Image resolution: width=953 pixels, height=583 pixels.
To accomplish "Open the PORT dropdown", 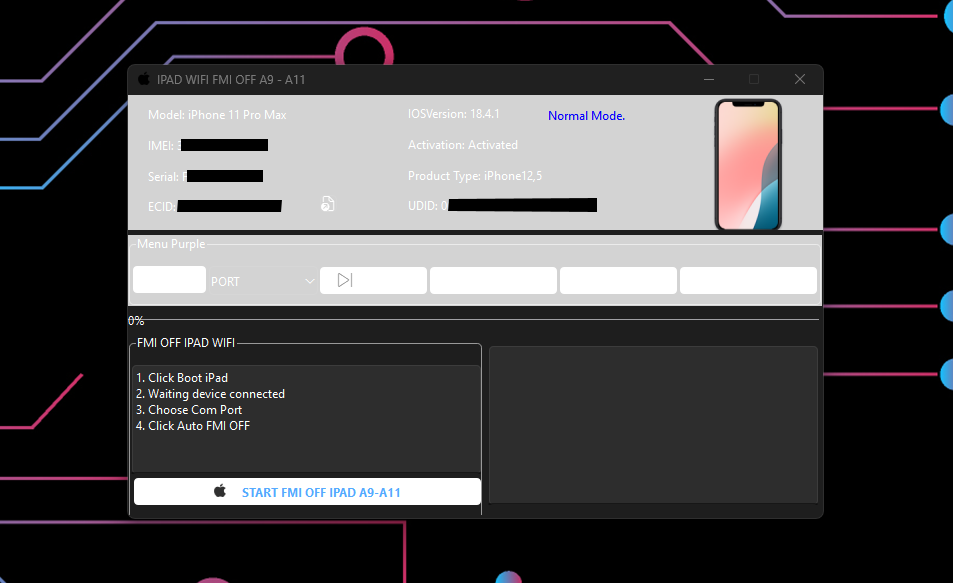I will pyautogui.click(x=262, y=281).
